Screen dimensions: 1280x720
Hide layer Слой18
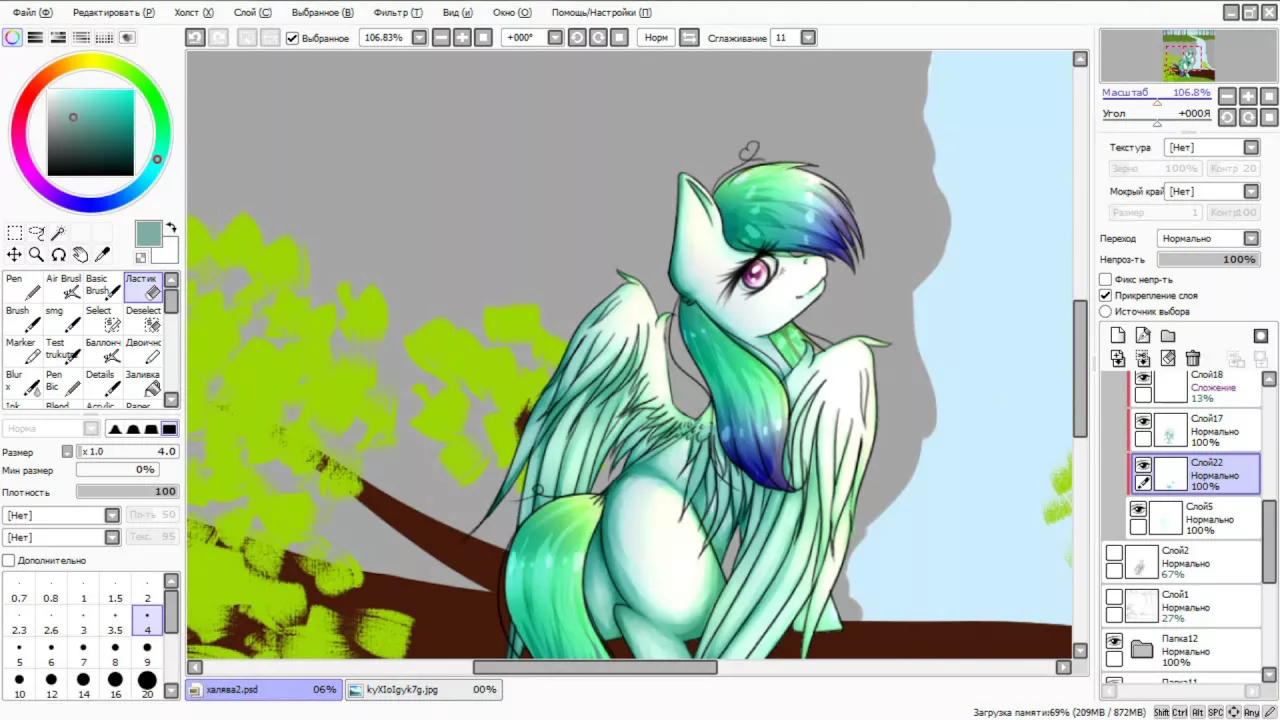pyautogui.click(x=1143, y=378)
